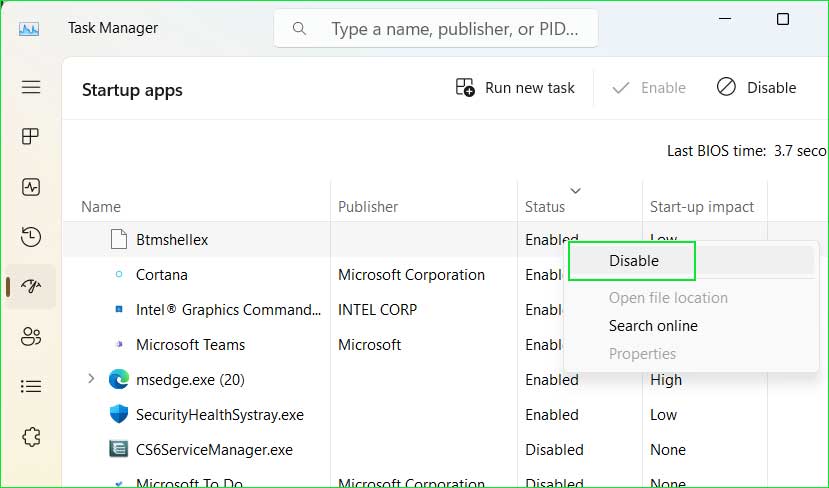Click the INTEL CORP publisher cell
Viewport: 829px width, 488px height.
(377, 310)
